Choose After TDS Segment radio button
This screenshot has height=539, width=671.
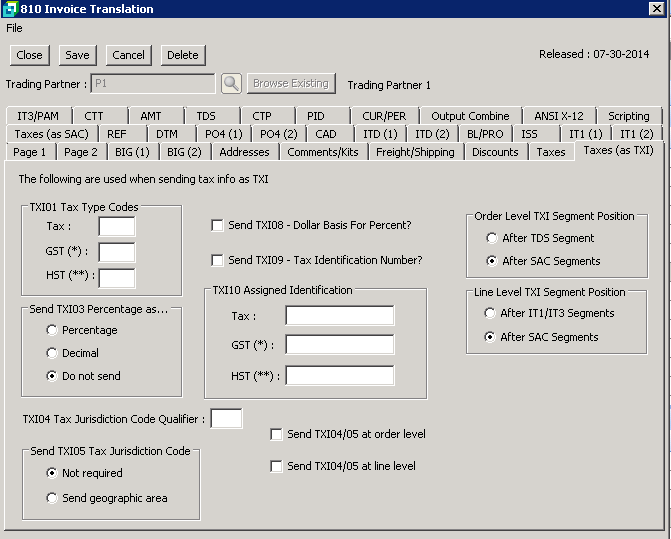click(x=491, y=238)
